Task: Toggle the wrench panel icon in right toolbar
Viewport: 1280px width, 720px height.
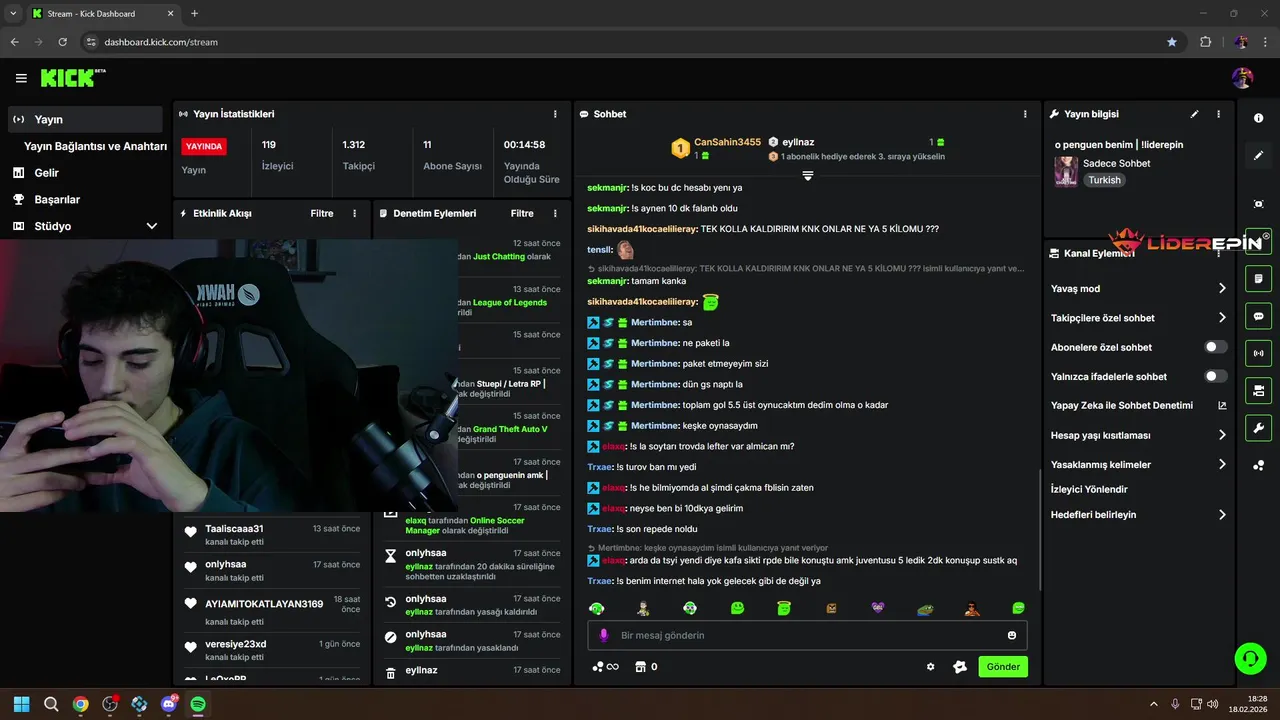Action: coord(1258,428)
